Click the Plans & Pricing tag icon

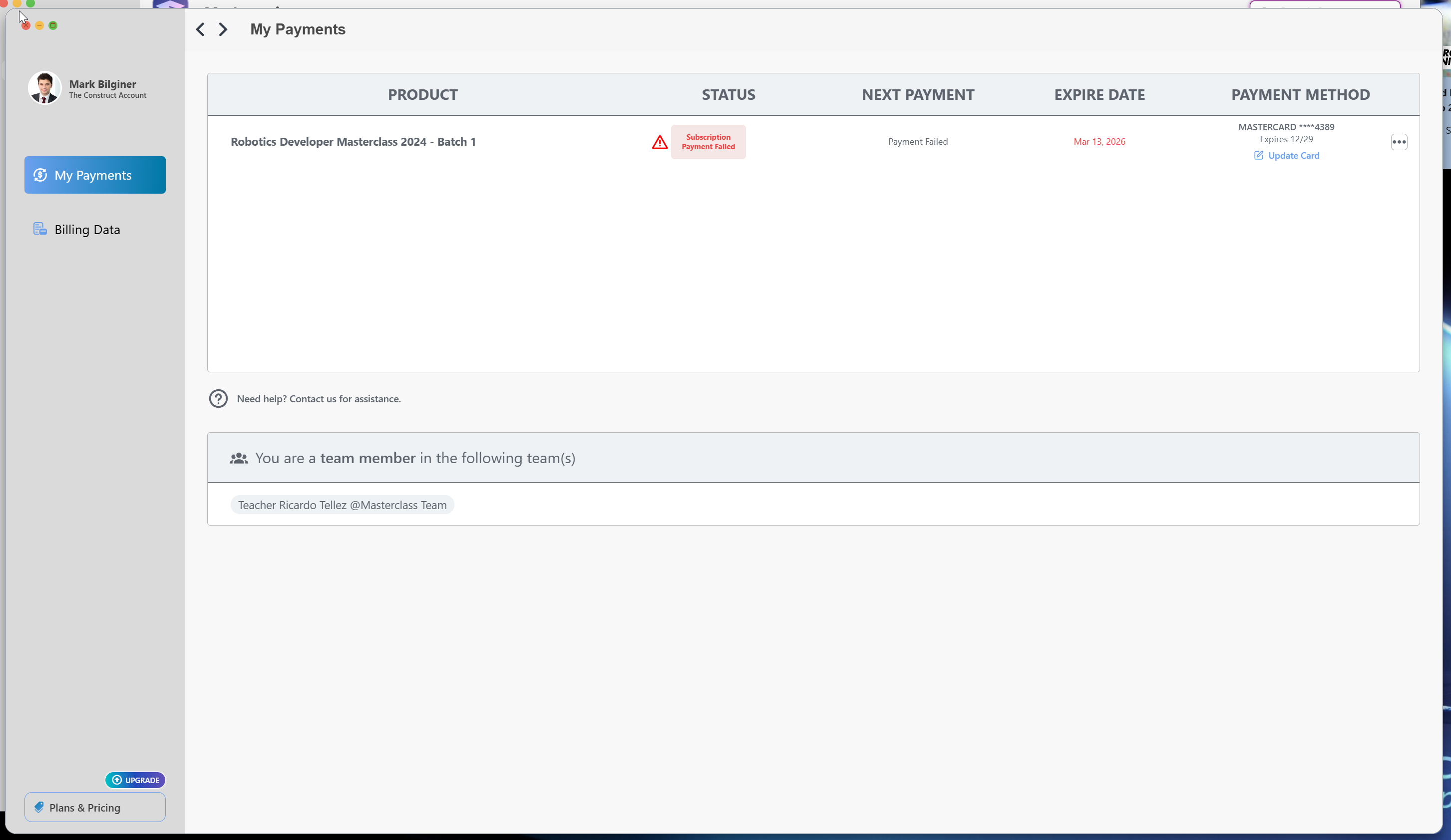point(39,807)
